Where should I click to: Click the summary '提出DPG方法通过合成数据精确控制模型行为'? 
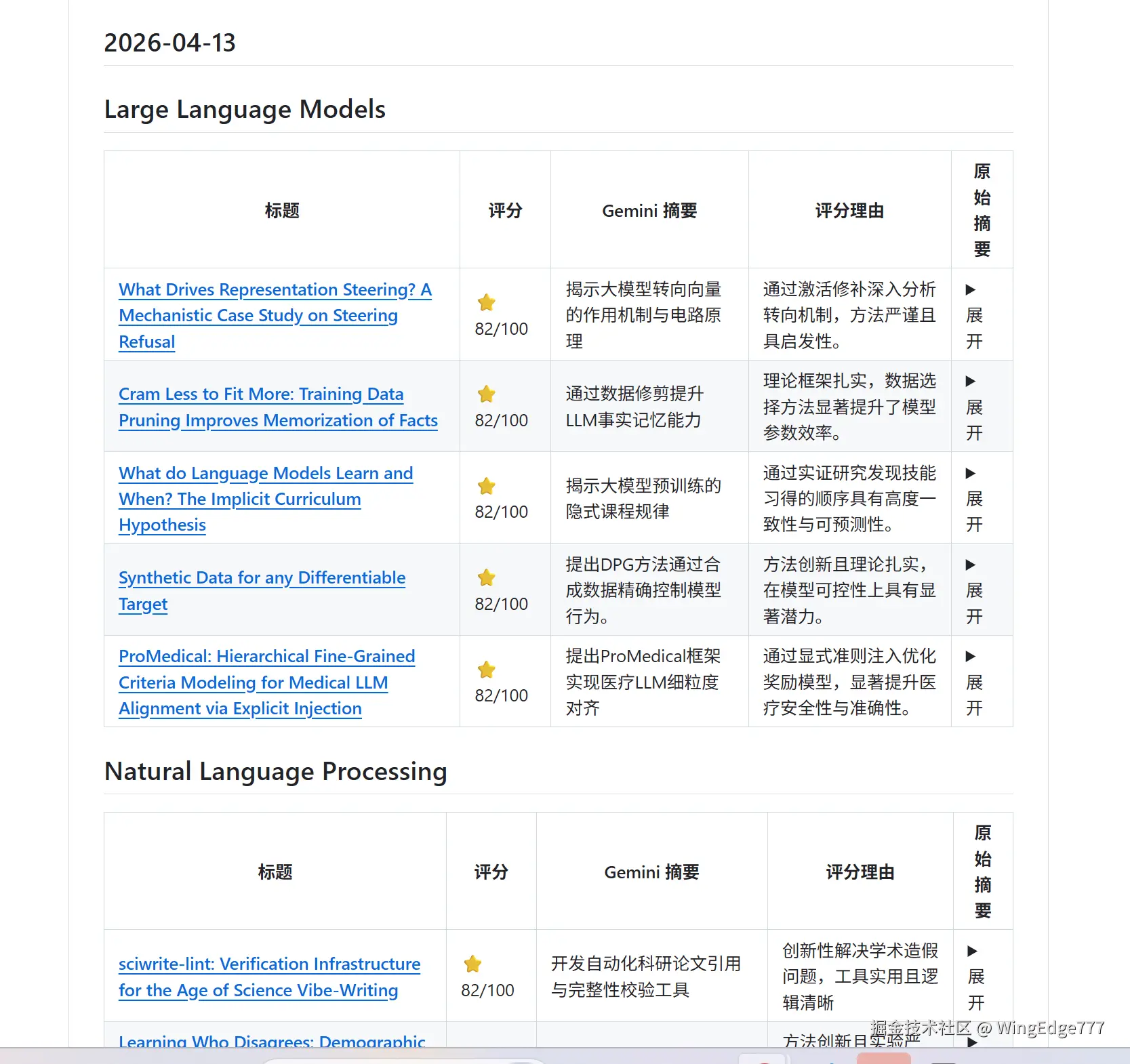[x=644, y=590]
